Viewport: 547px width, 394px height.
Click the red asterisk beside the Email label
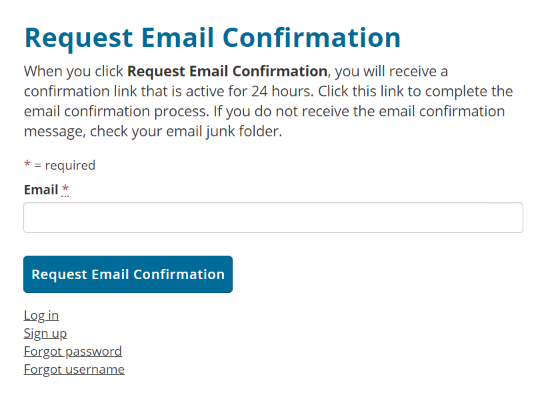click(x=65, y=189)
